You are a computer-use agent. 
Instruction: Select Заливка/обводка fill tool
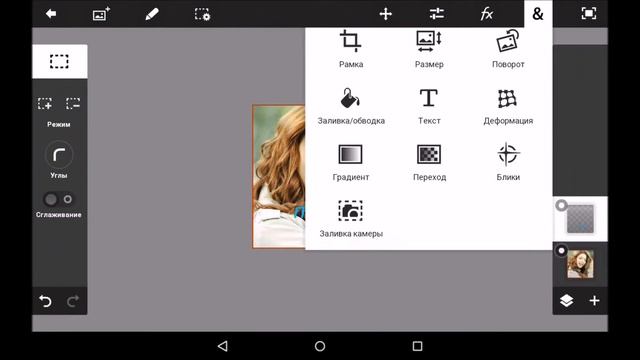pos(351,106)
